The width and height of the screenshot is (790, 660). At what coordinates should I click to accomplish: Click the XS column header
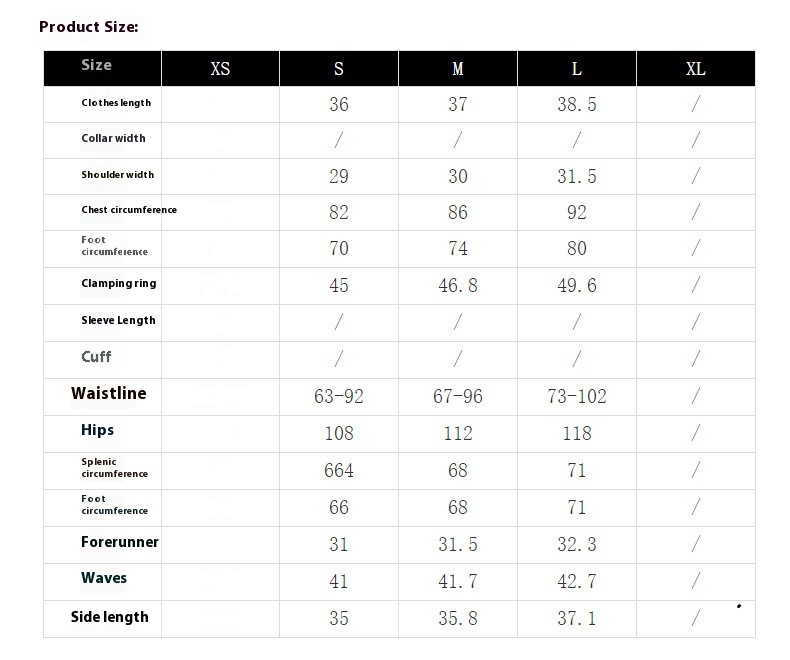click(x=220, y=69)
